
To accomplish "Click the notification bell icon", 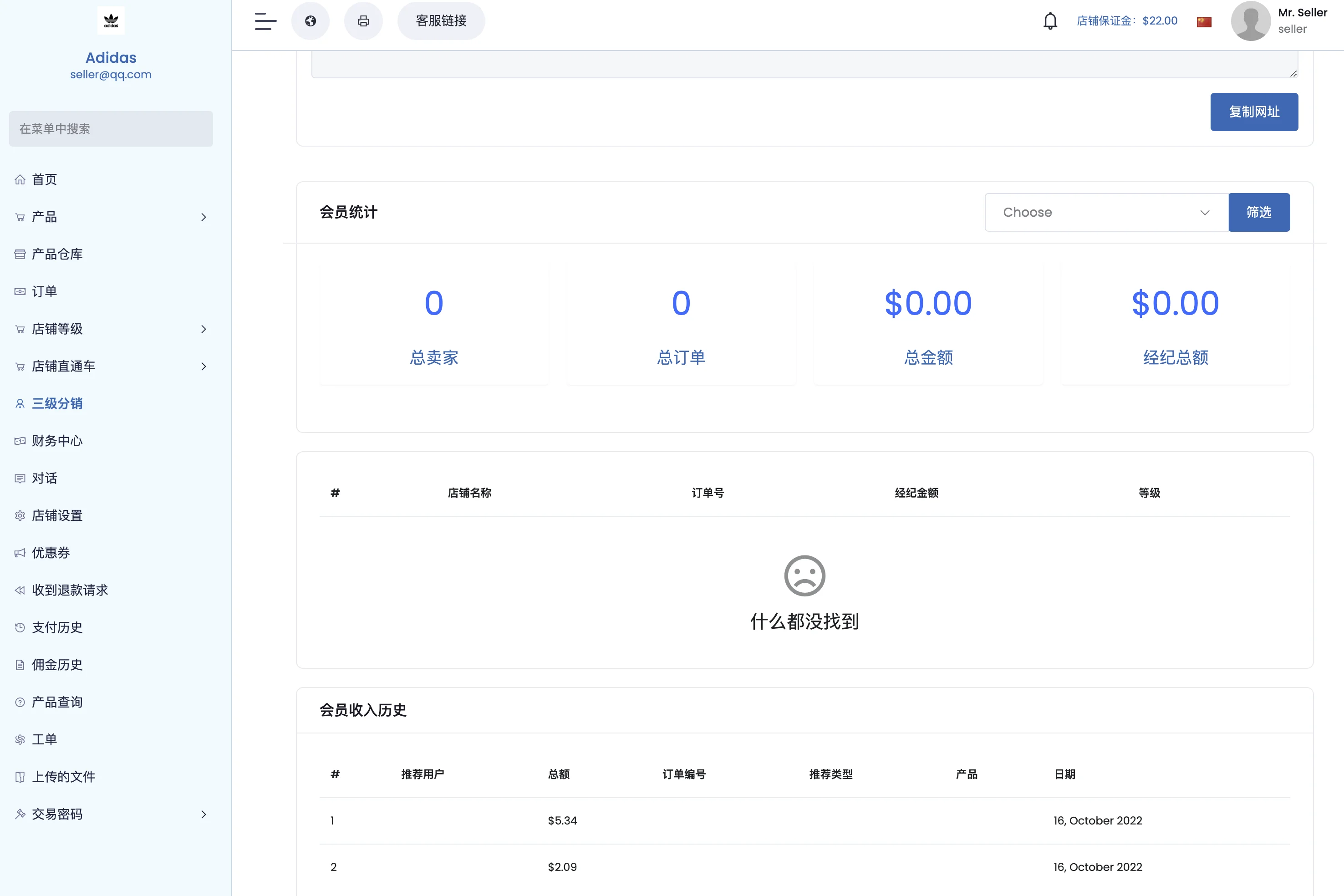I will coord(1050,21).
